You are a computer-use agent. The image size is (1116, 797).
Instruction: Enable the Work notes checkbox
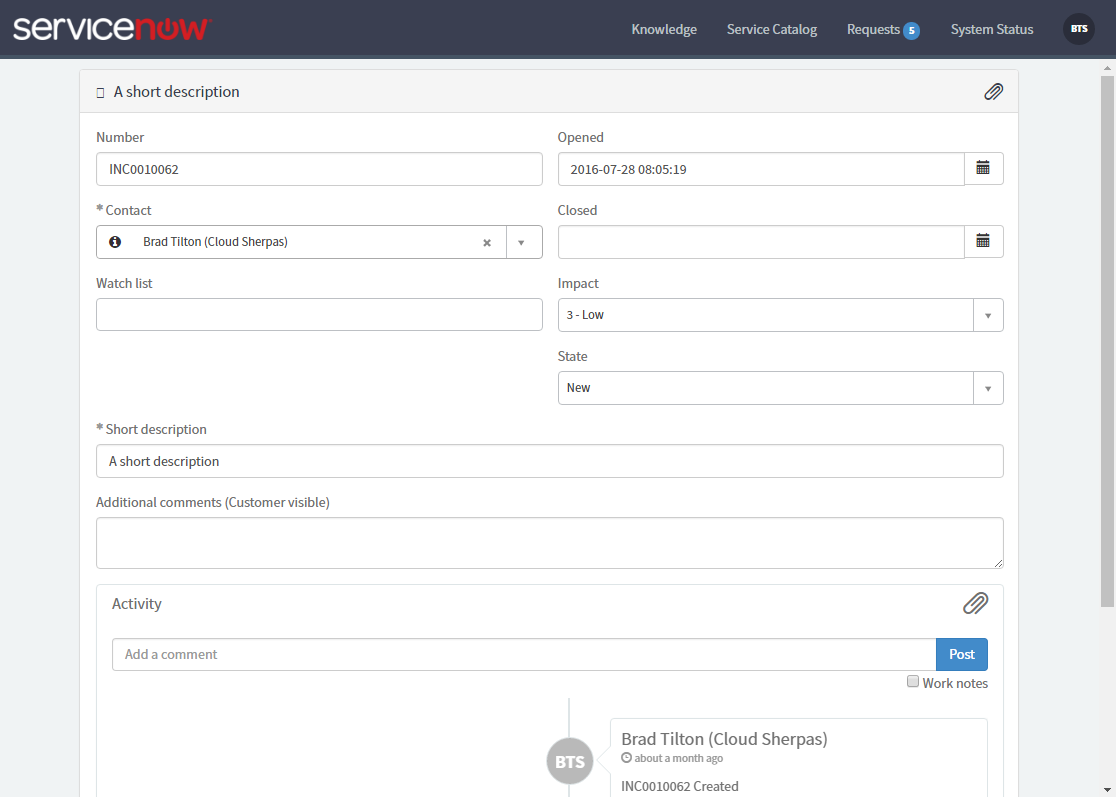tap(912, 682)
